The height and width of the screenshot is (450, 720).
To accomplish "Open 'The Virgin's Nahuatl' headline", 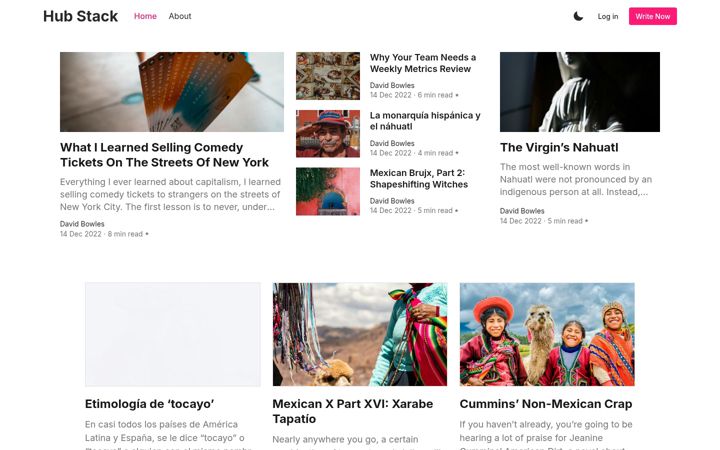I will point(559,147).
